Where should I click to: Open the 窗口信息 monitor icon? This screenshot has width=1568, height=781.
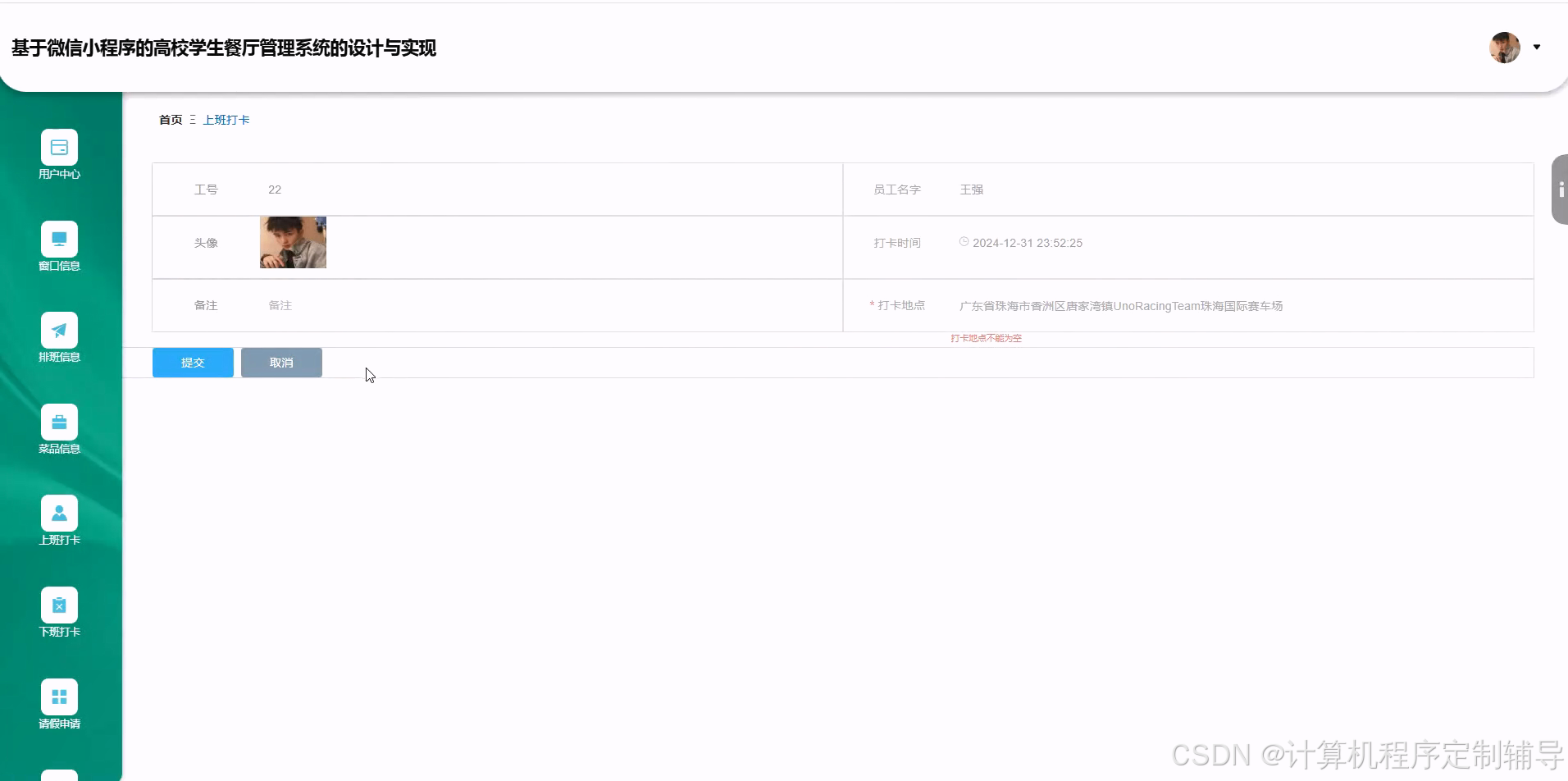coord(59,239)
